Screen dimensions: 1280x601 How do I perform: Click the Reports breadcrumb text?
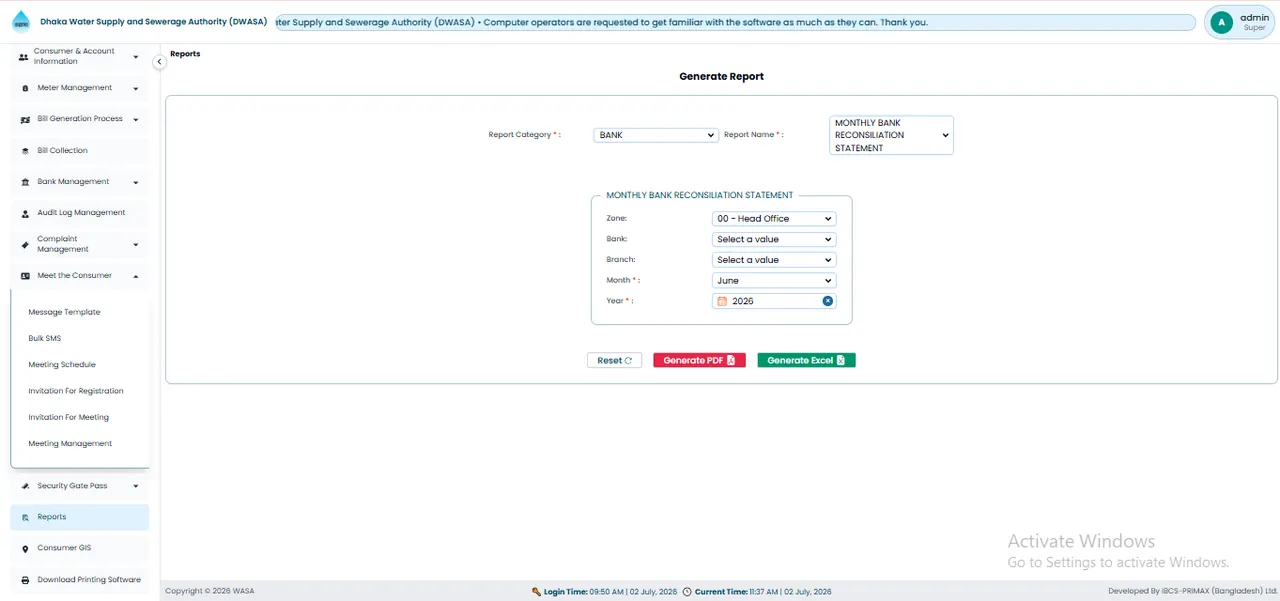click(x=185, y=54)
